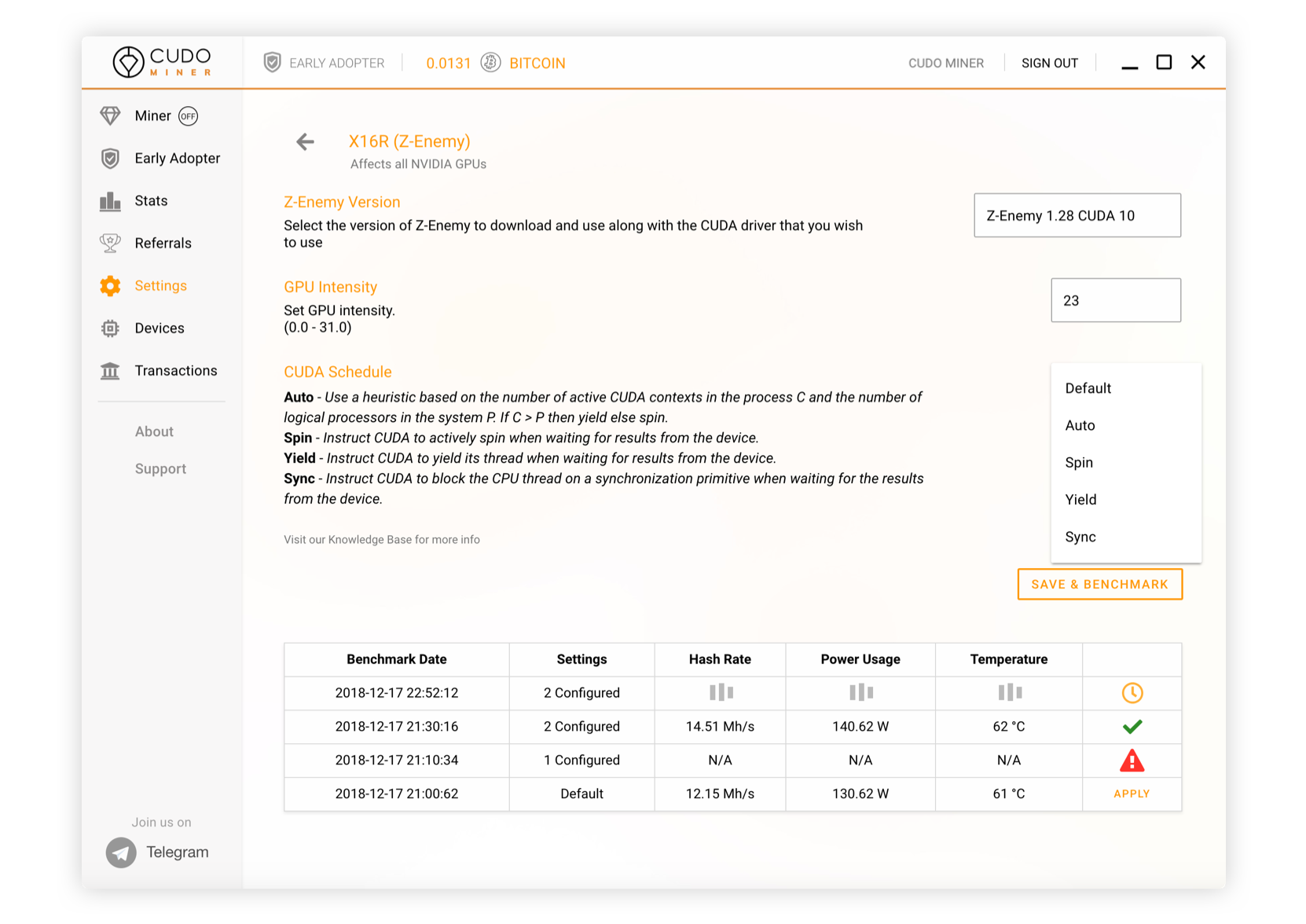
Task: Choose Yield from CUDA Schedule list
Action: [1126, 500]
